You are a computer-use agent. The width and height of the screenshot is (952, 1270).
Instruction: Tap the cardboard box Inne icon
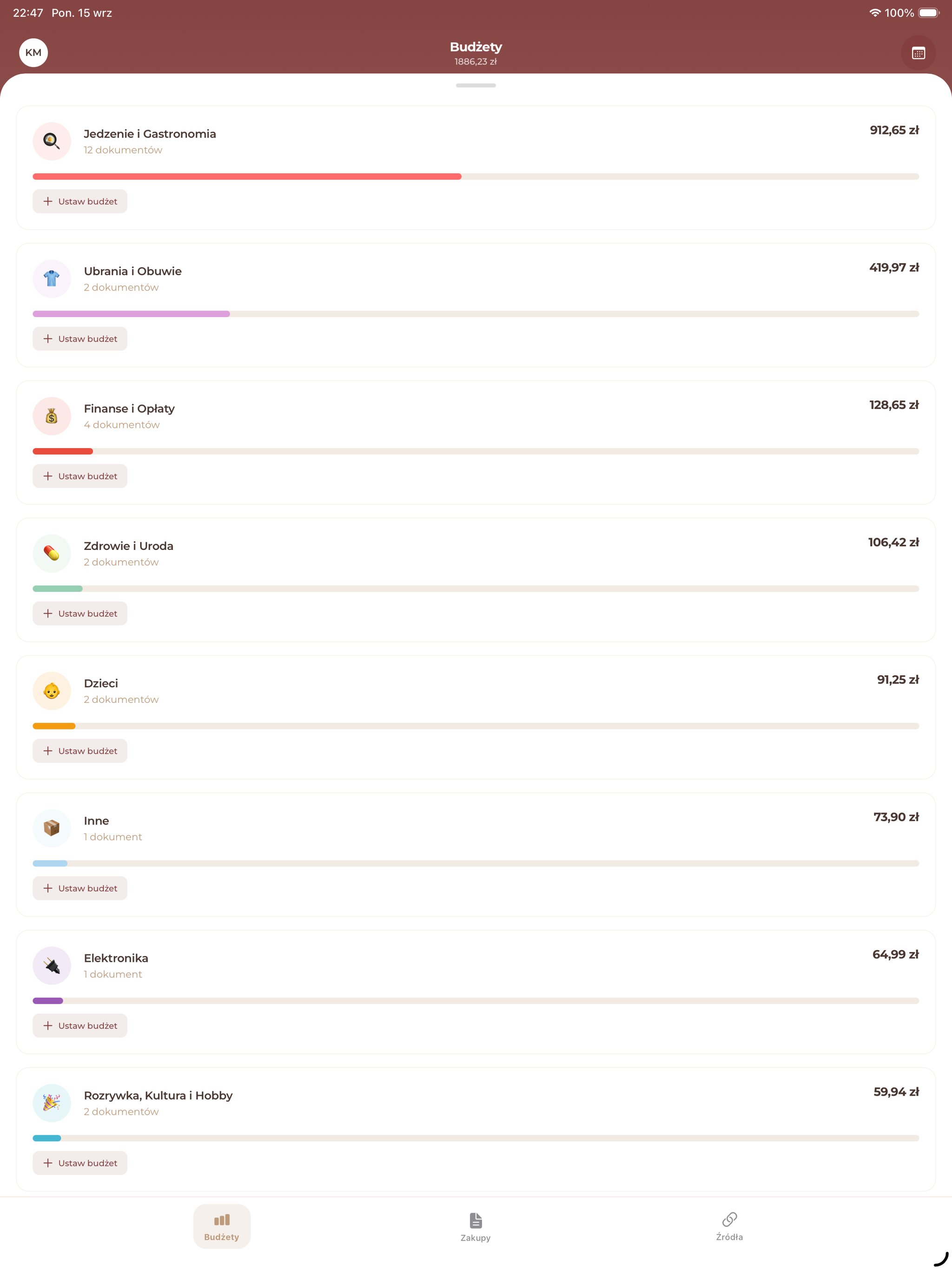[52, 828]
